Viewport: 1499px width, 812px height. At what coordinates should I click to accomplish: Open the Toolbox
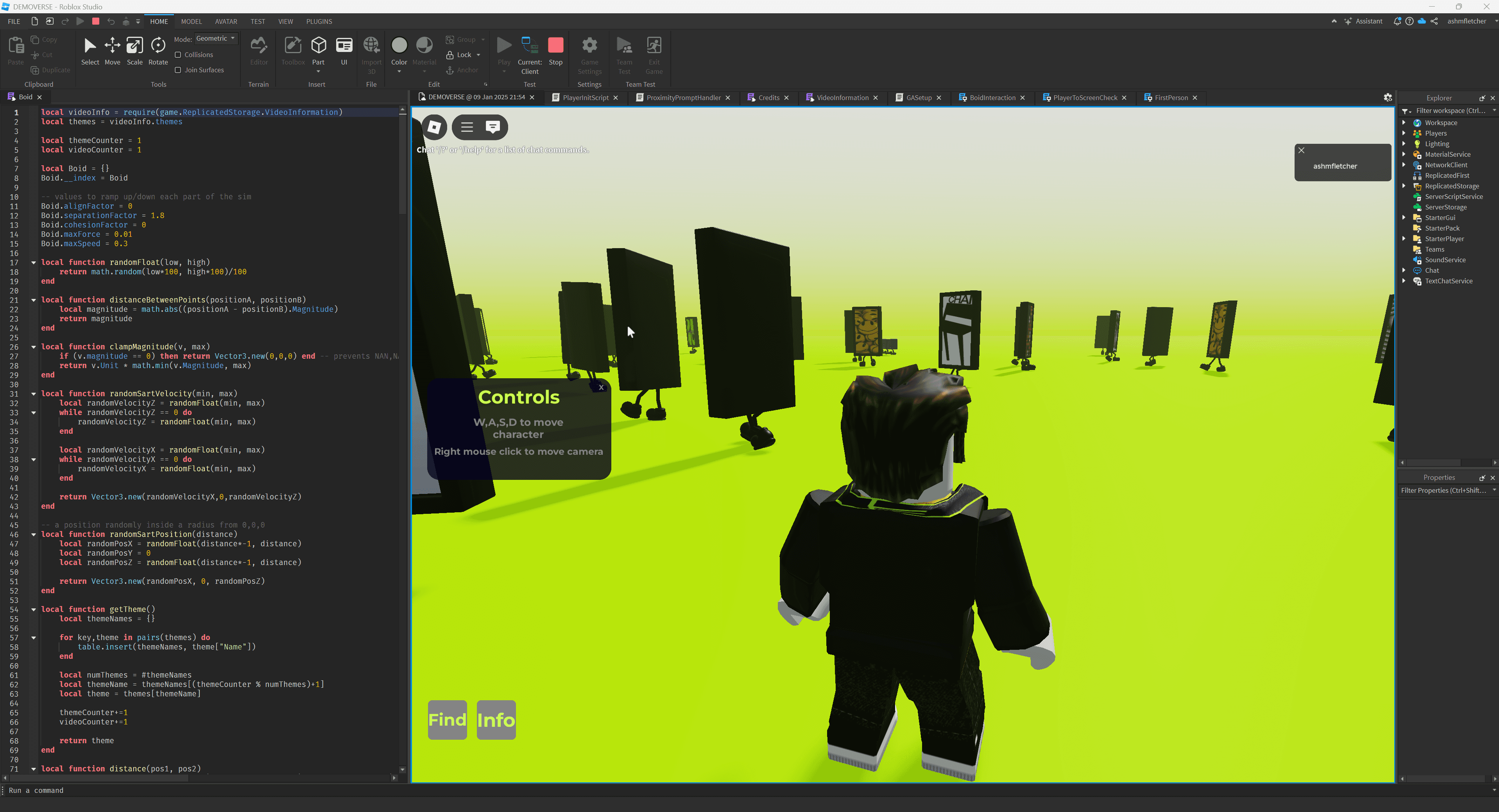click(x=293, y=51)
